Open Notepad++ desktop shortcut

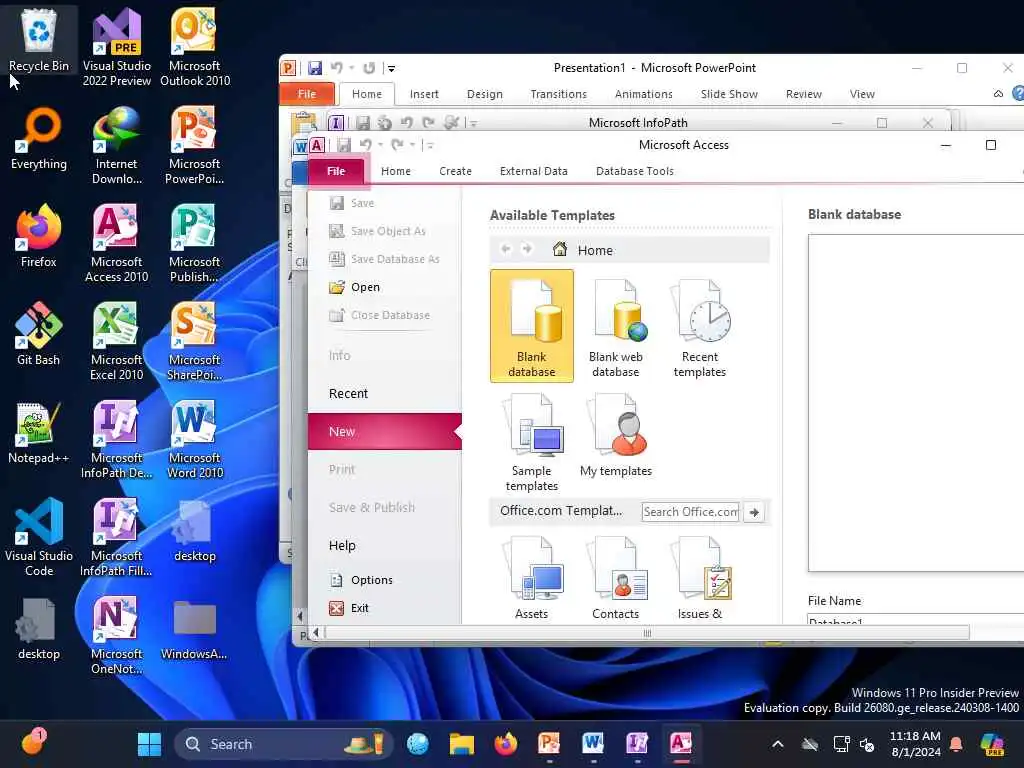[39, 431]
